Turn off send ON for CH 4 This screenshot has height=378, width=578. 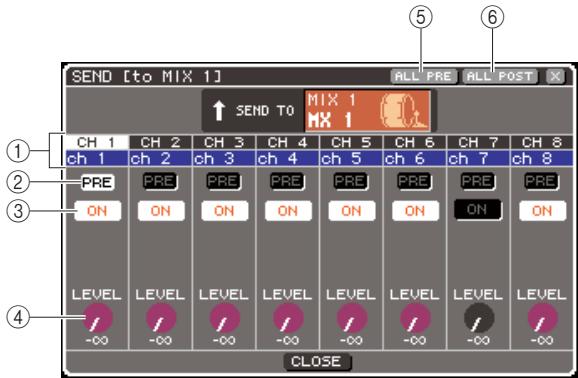288,211
